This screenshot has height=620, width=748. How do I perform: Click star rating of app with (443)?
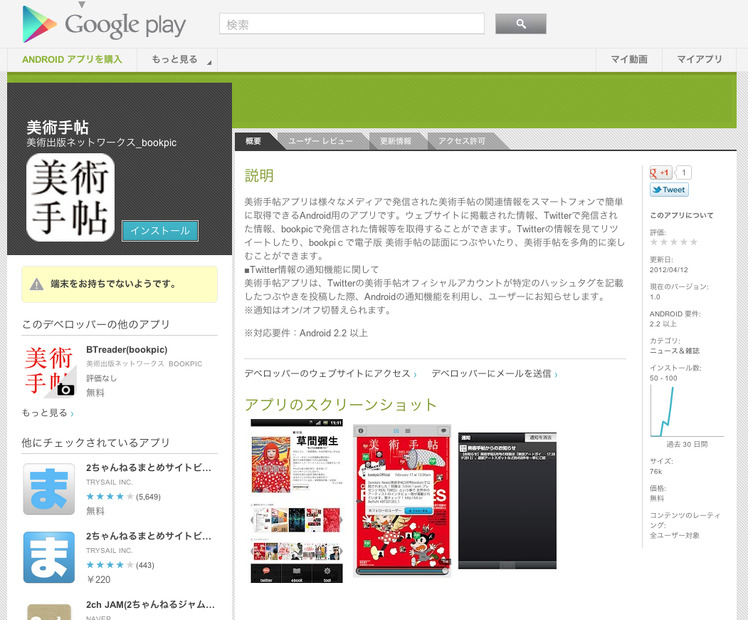coord(110,565)
